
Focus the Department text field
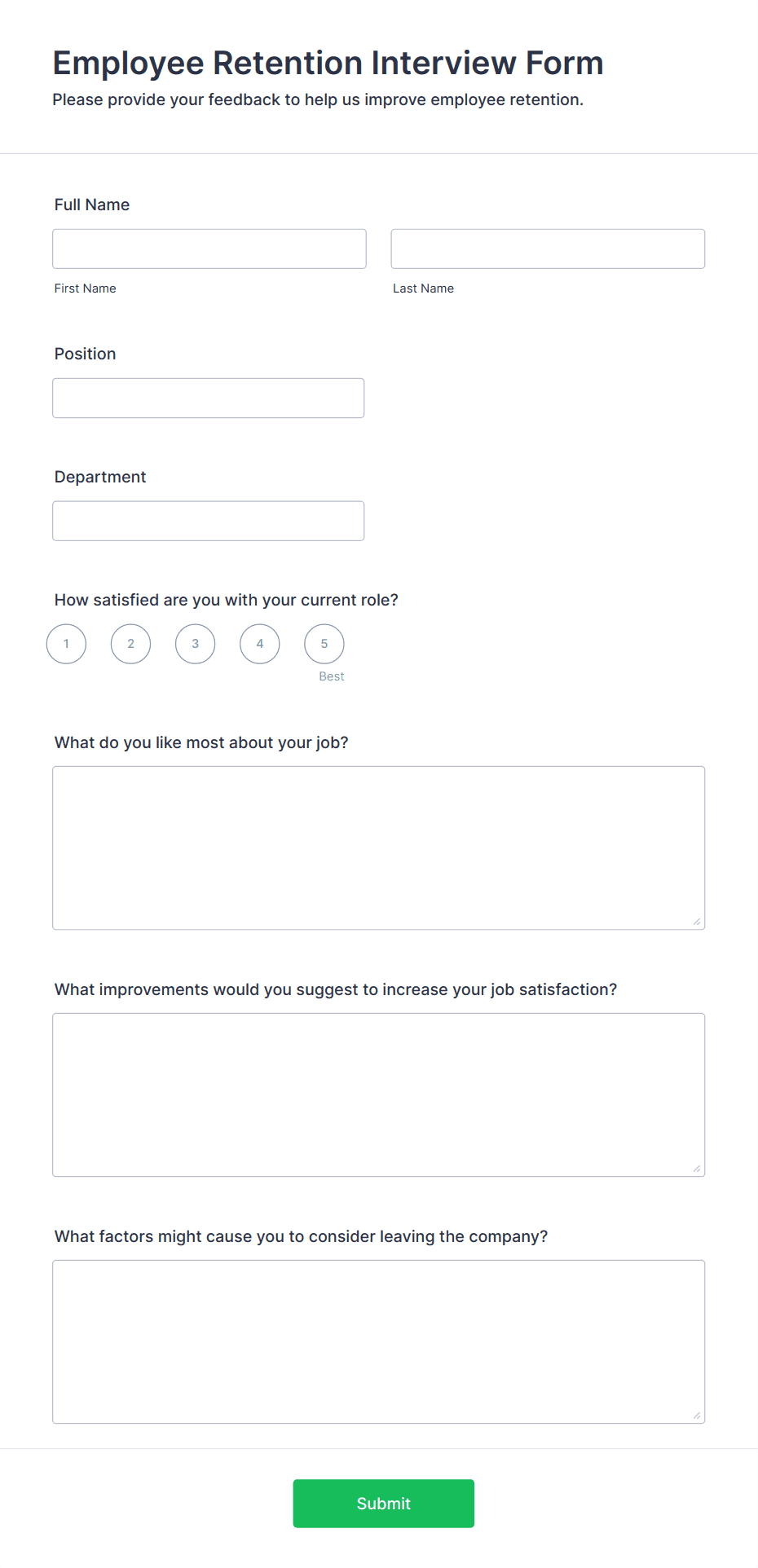click(208, 520)
